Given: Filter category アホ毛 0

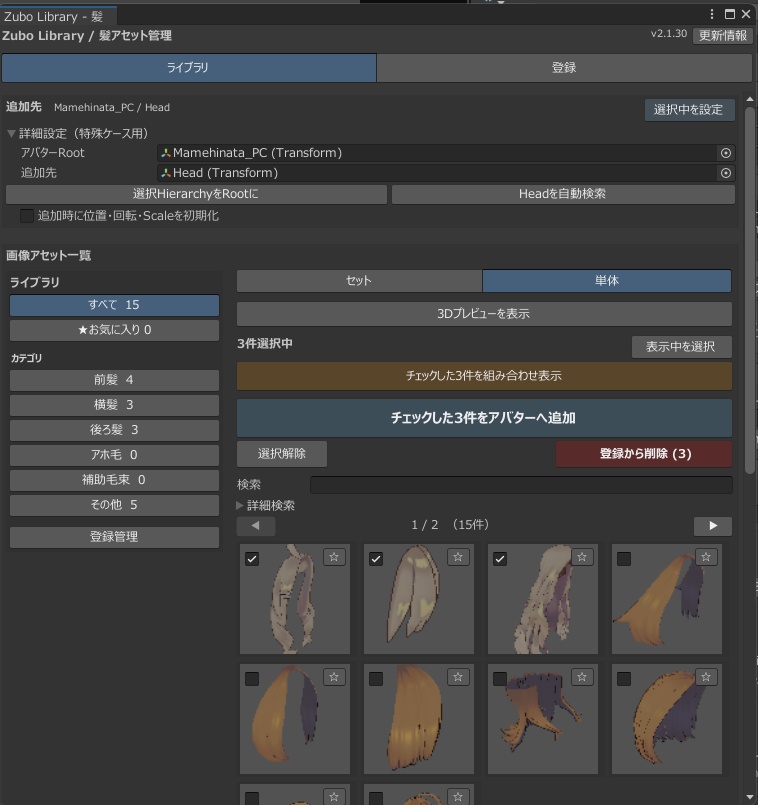Looking at the screenshot, I should click(114, 455).
